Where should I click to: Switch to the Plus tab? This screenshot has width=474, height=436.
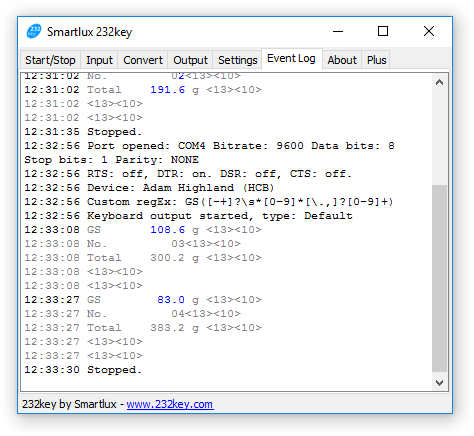[376, 60]
